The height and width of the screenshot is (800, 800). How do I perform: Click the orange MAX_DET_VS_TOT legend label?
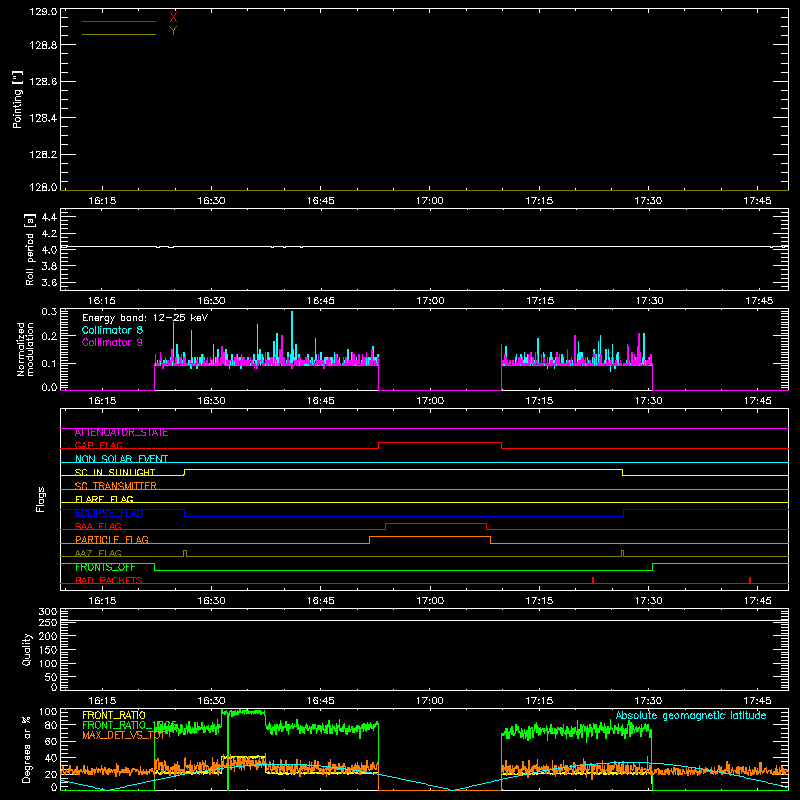[123, 736]
